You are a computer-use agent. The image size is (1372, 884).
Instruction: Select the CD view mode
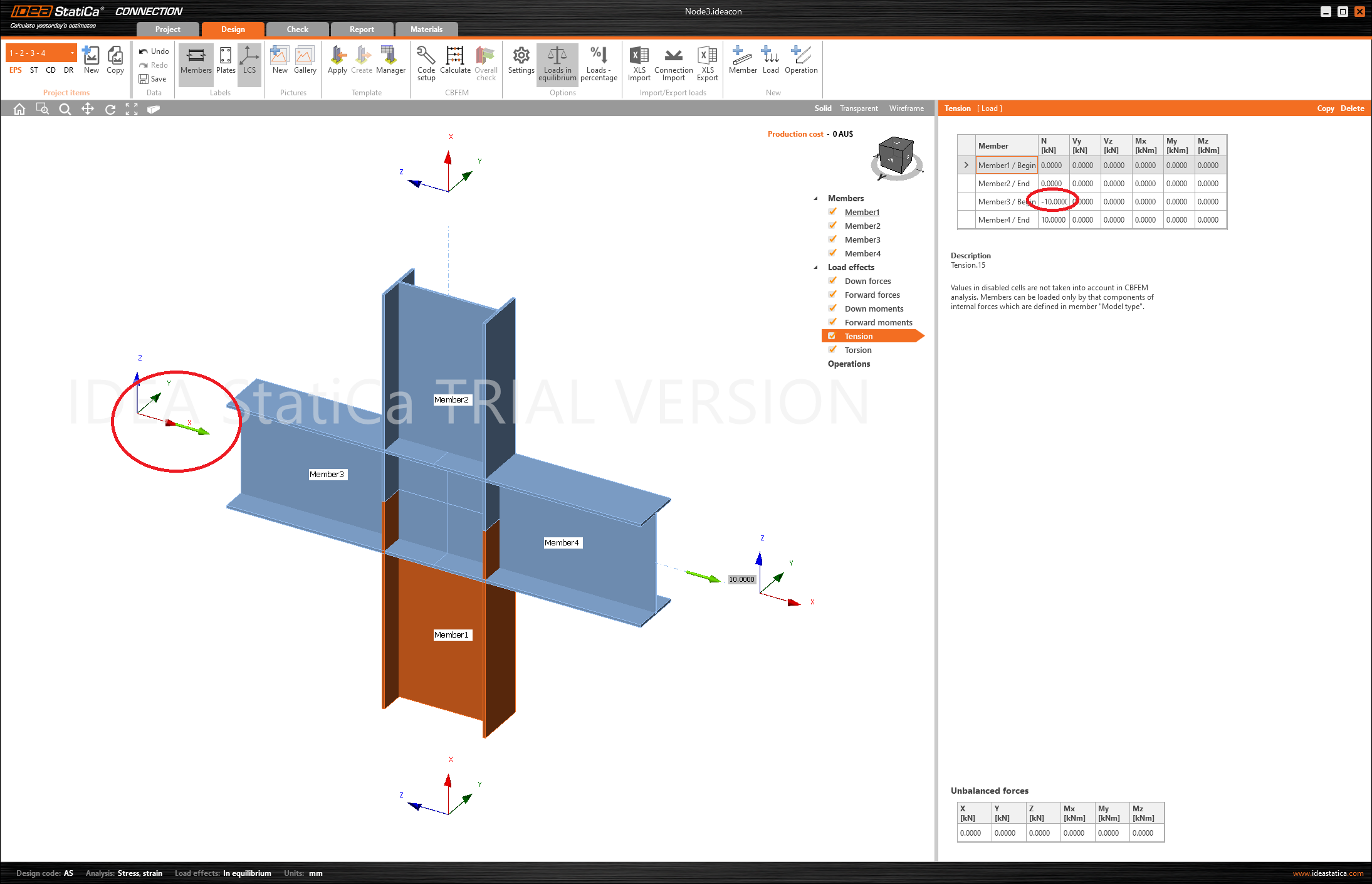point(51,70)
